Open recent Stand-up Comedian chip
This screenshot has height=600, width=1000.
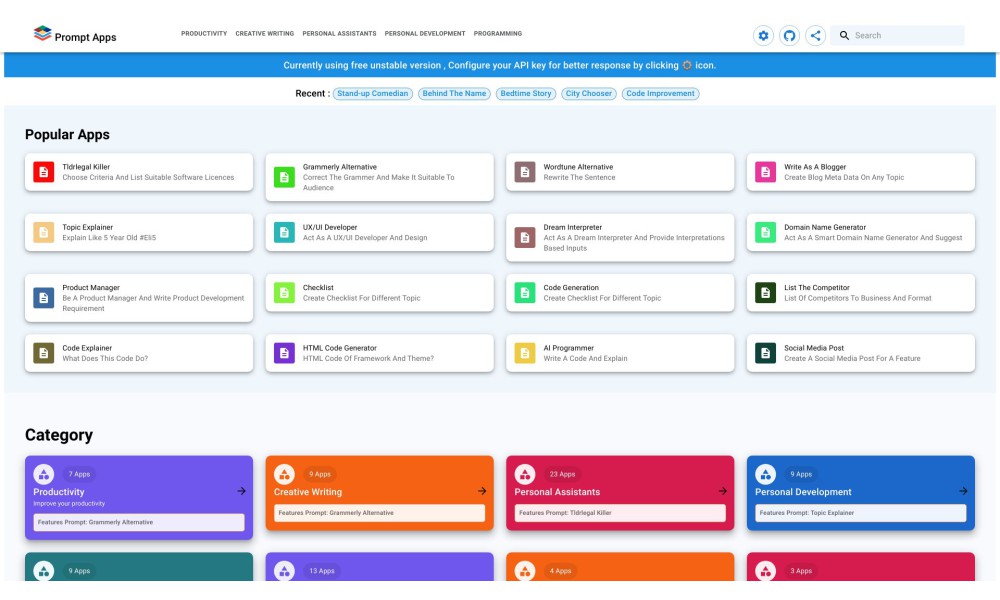(372, 94)
